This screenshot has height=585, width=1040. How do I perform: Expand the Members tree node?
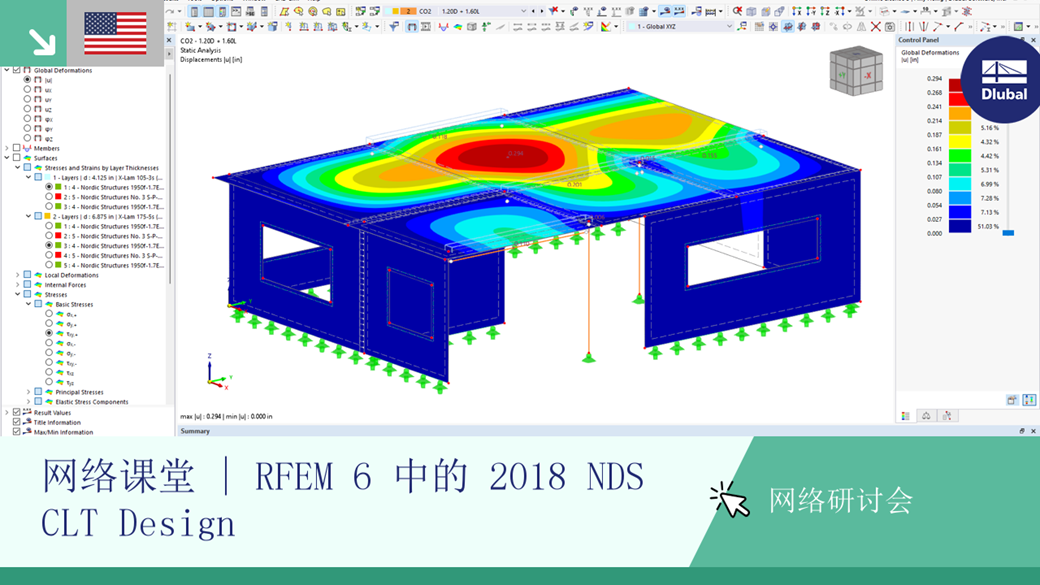click(7, 148)
